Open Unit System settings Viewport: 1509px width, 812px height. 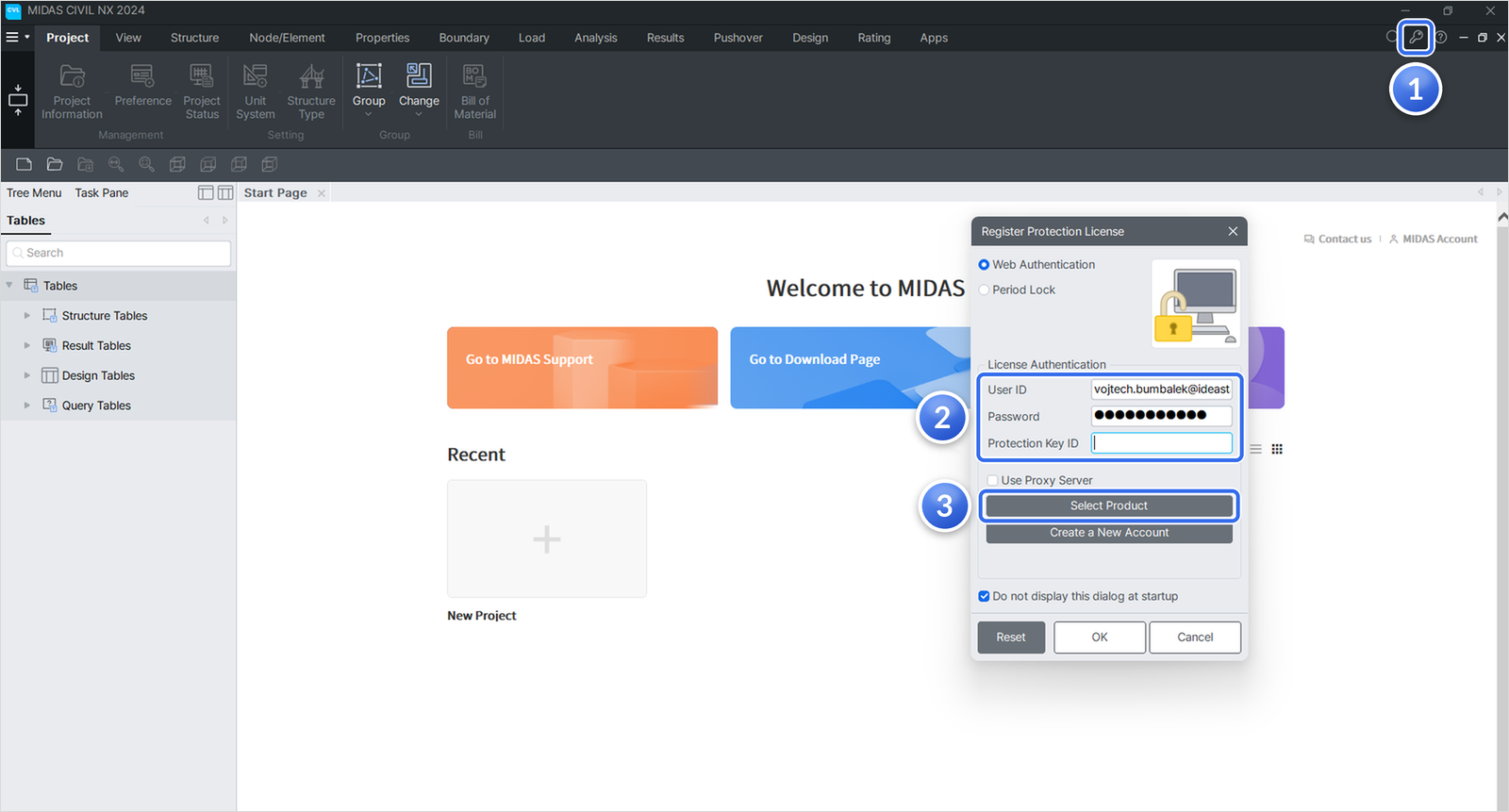[x=256, y=91]
